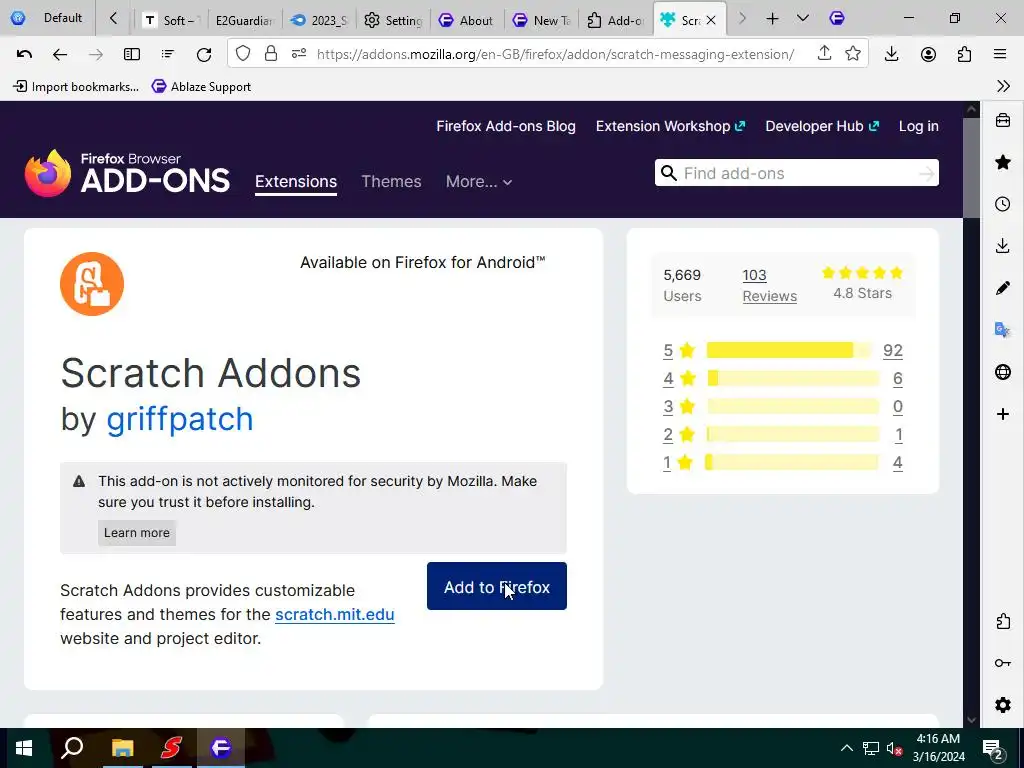Open the scratch.mit.edu link
This screenshot has height=768, width=1024.
click(334, 615)
